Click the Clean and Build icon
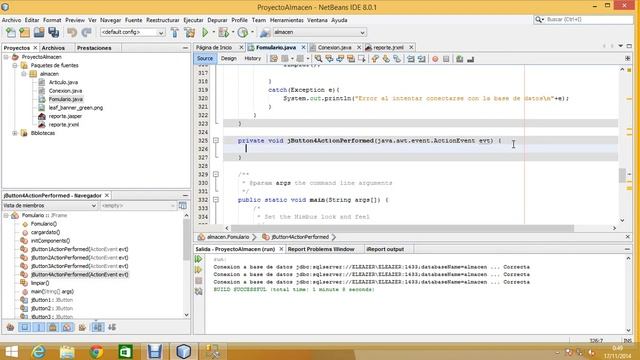The width and height of the screenshot is (640, 360). pyautogui.click(x=189, y=32)
